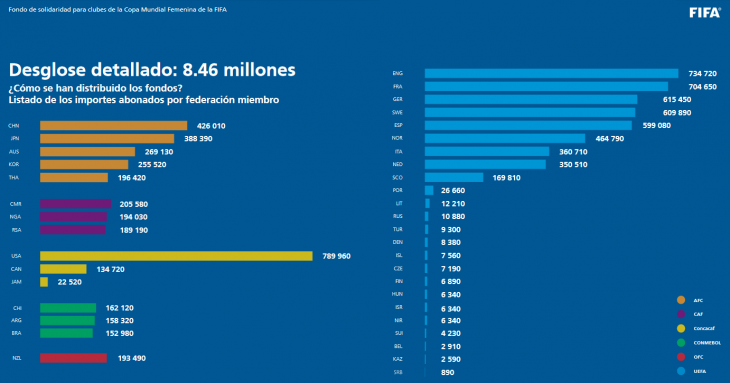Click the value 205 580

click(x=134, y=204)
